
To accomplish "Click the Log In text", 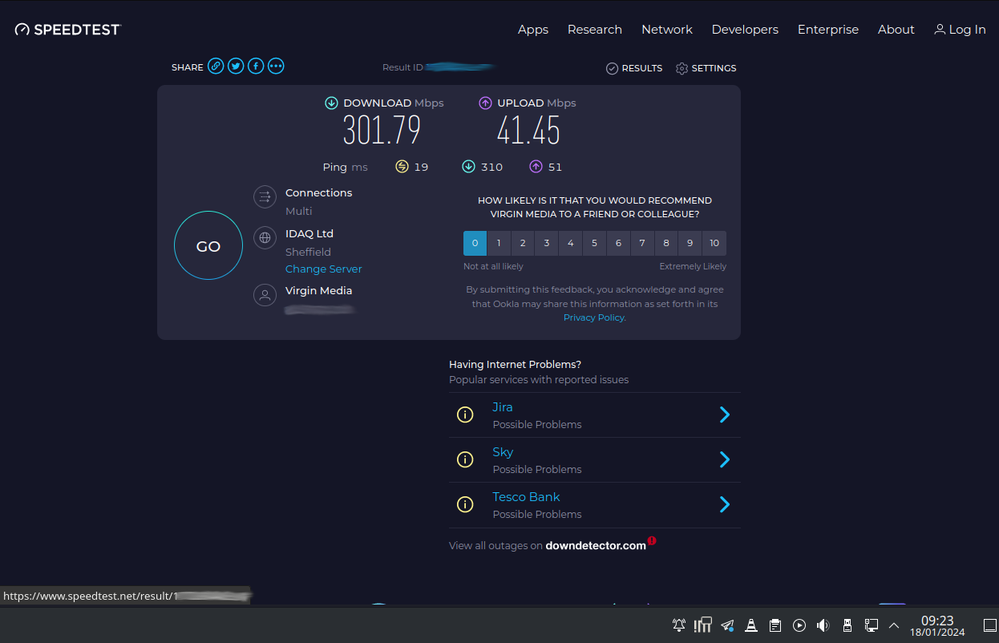I will [967, 29].
